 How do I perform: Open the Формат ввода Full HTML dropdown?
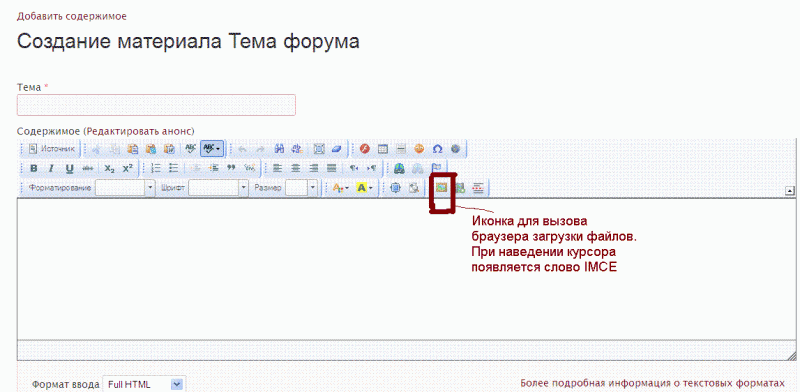click(x=143, y=384)
